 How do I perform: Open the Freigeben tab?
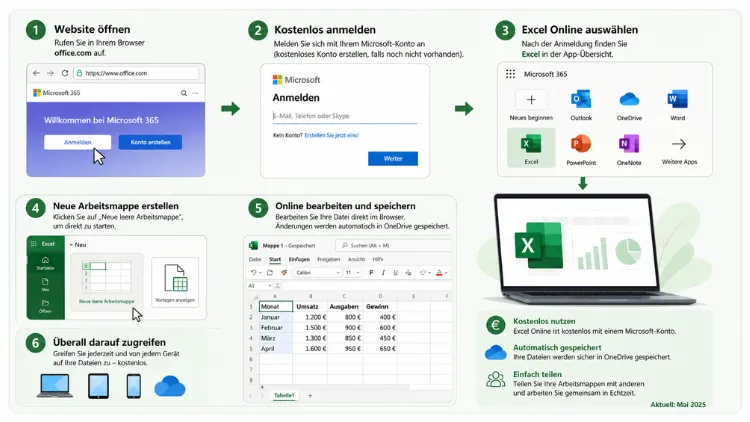coord(329,259)
